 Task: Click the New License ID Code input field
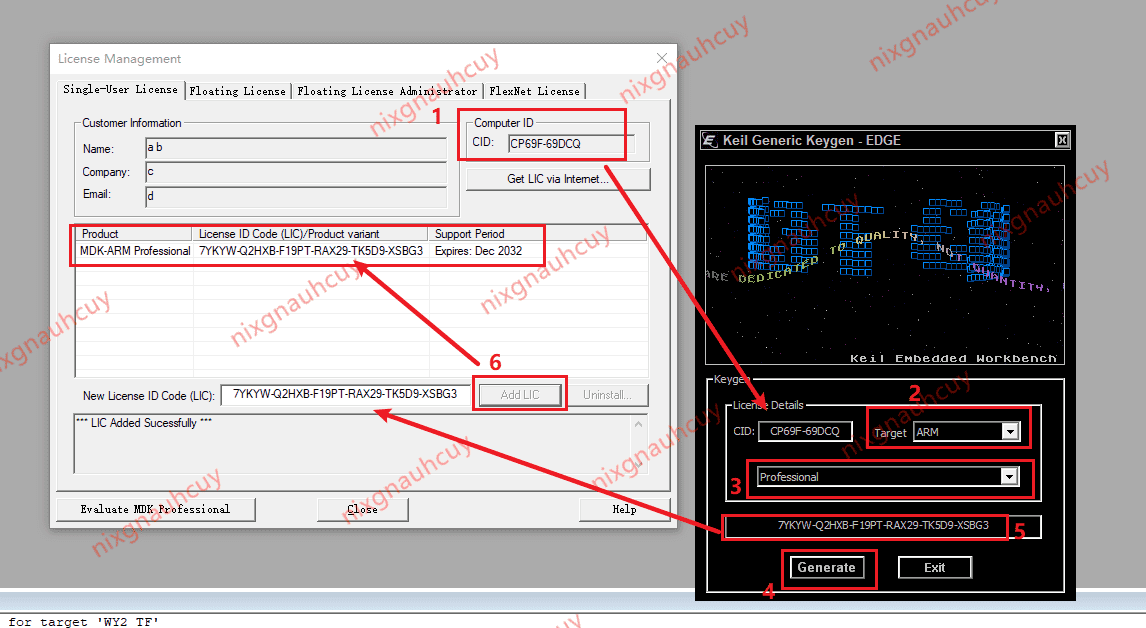[x=345, y=394]
